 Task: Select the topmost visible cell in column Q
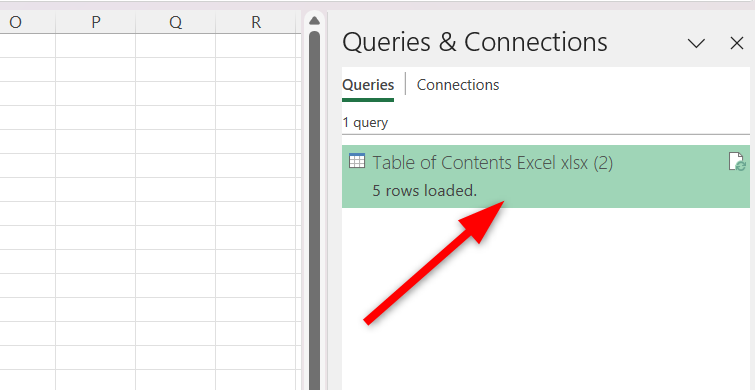[x=176, y=46]
